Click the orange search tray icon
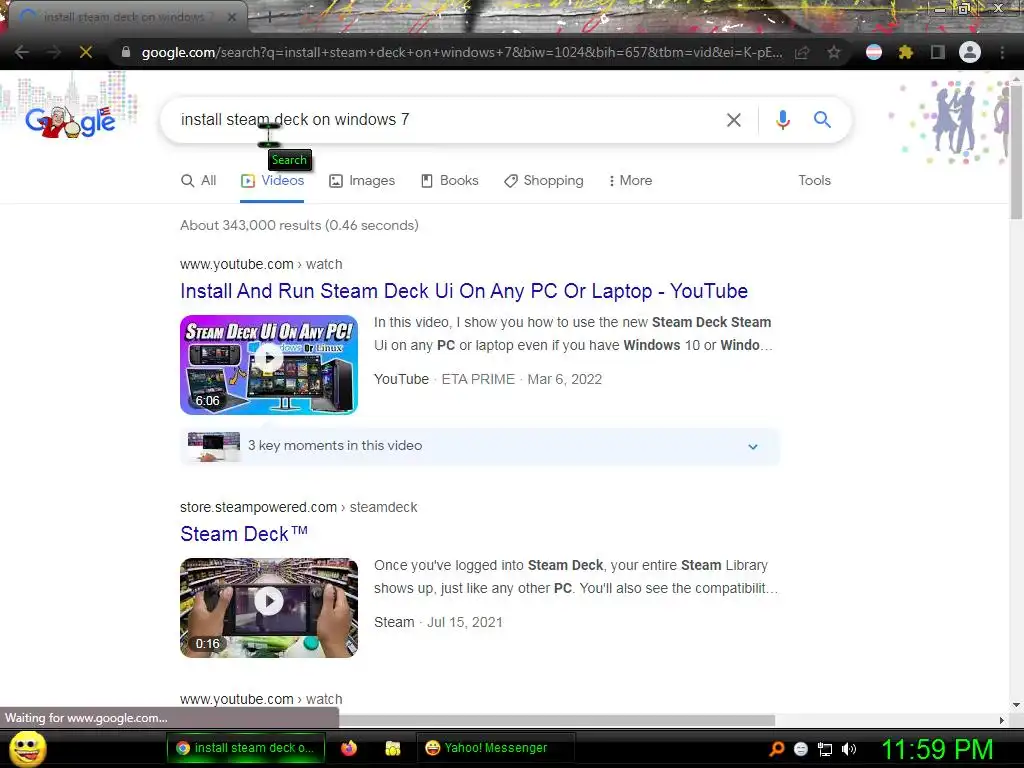Screen dimensions: 1024x768 (777, 749)
